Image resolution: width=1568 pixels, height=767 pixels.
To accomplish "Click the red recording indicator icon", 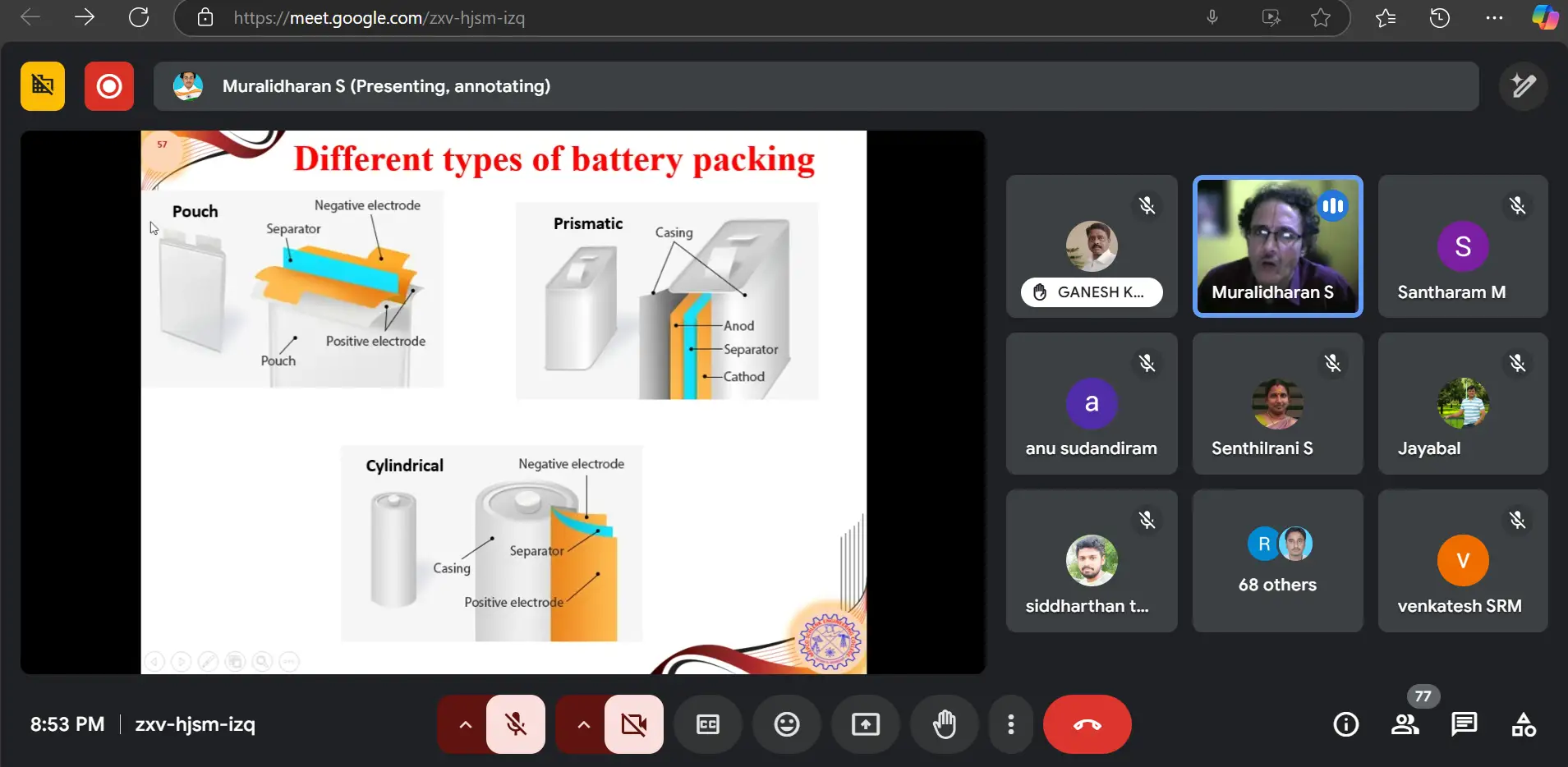I will tap(108, 86).
